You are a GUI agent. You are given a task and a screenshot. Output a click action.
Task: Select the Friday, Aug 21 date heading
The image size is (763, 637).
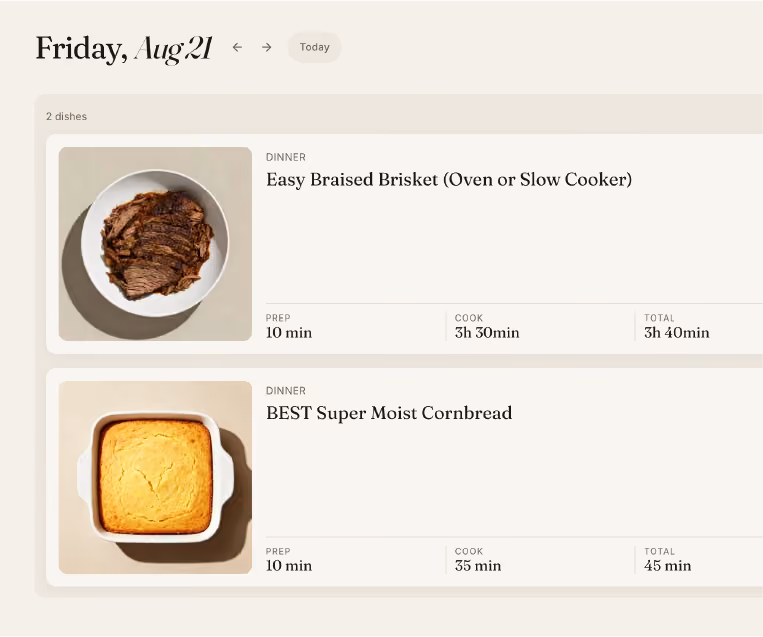click(x=124, y=49)
